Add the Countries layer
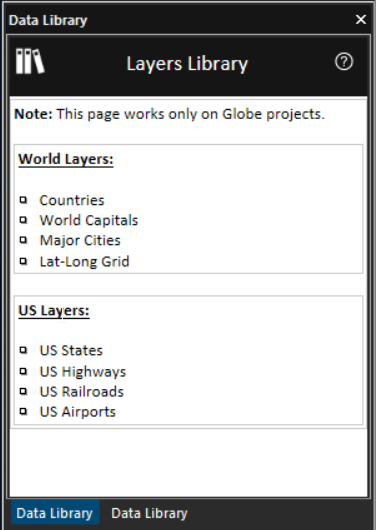 click(72, 200)
